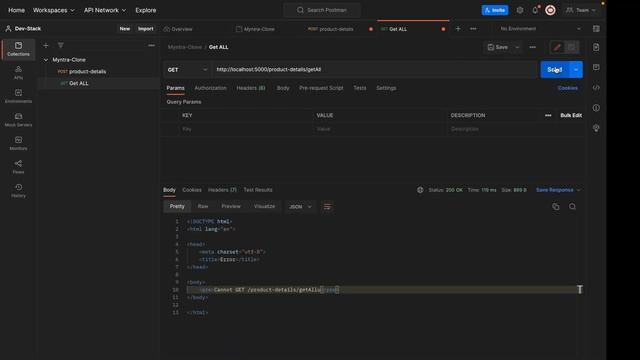Open the lightbulb related collections icon
Image resolution: width=640 pixels, height=360 pixels.
point(596,128)
